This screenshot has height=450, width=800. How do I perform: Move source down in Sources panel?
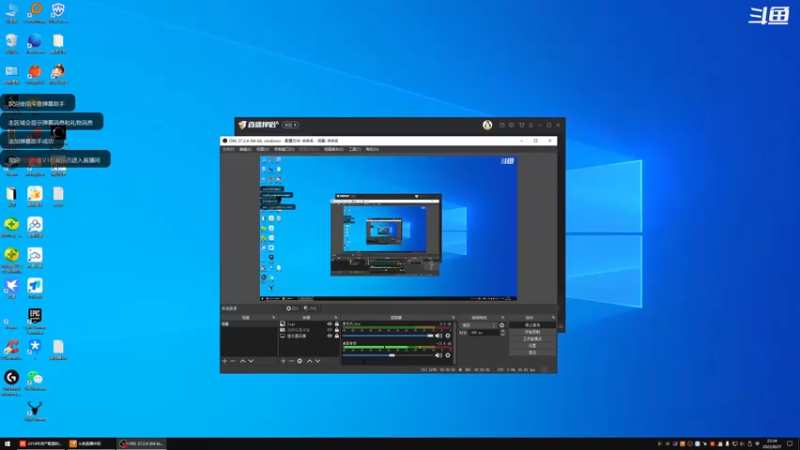[318, 361]
